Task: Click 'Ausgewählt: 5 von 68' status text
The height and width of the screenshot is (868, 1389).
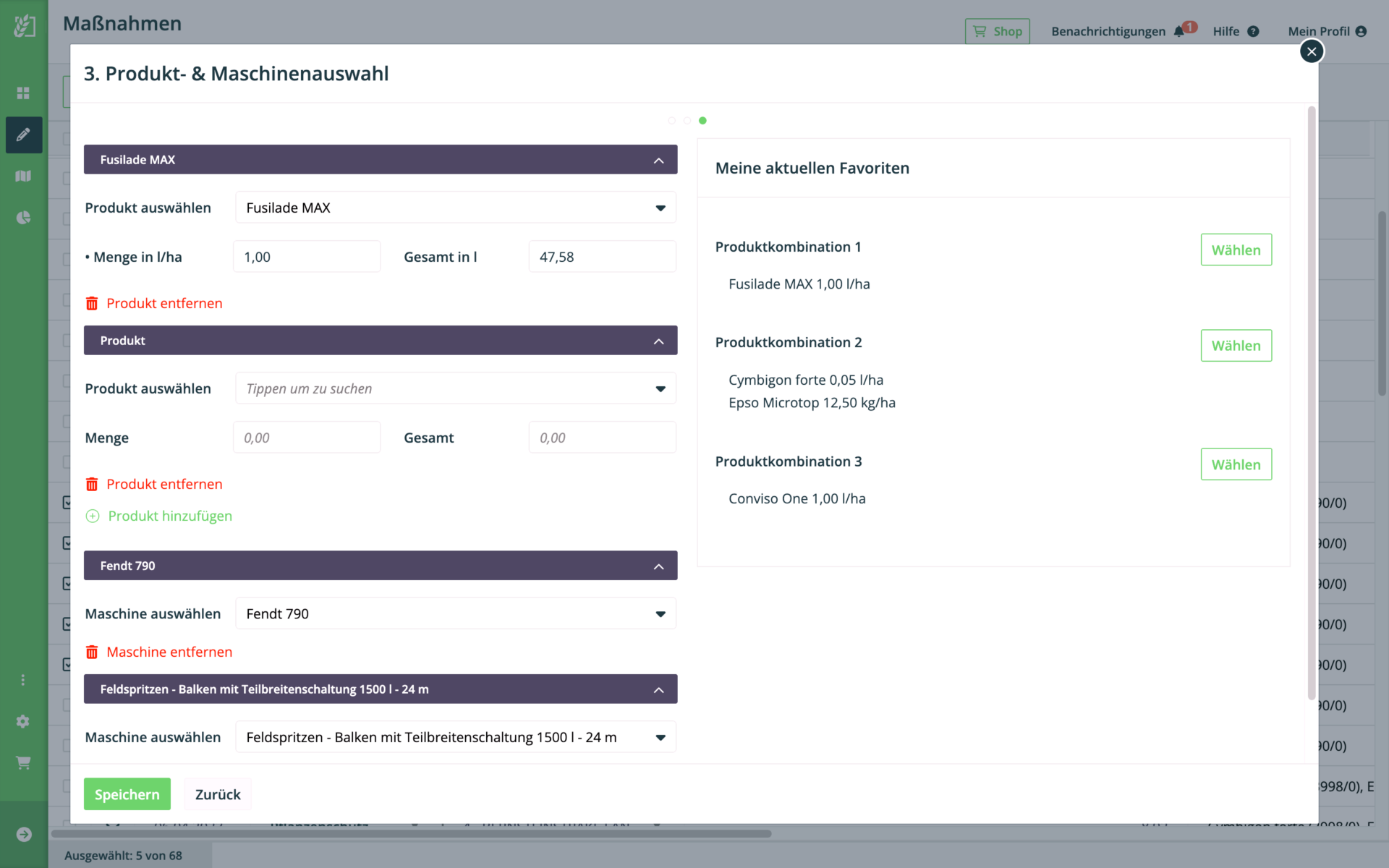Action: coord(123,856)
